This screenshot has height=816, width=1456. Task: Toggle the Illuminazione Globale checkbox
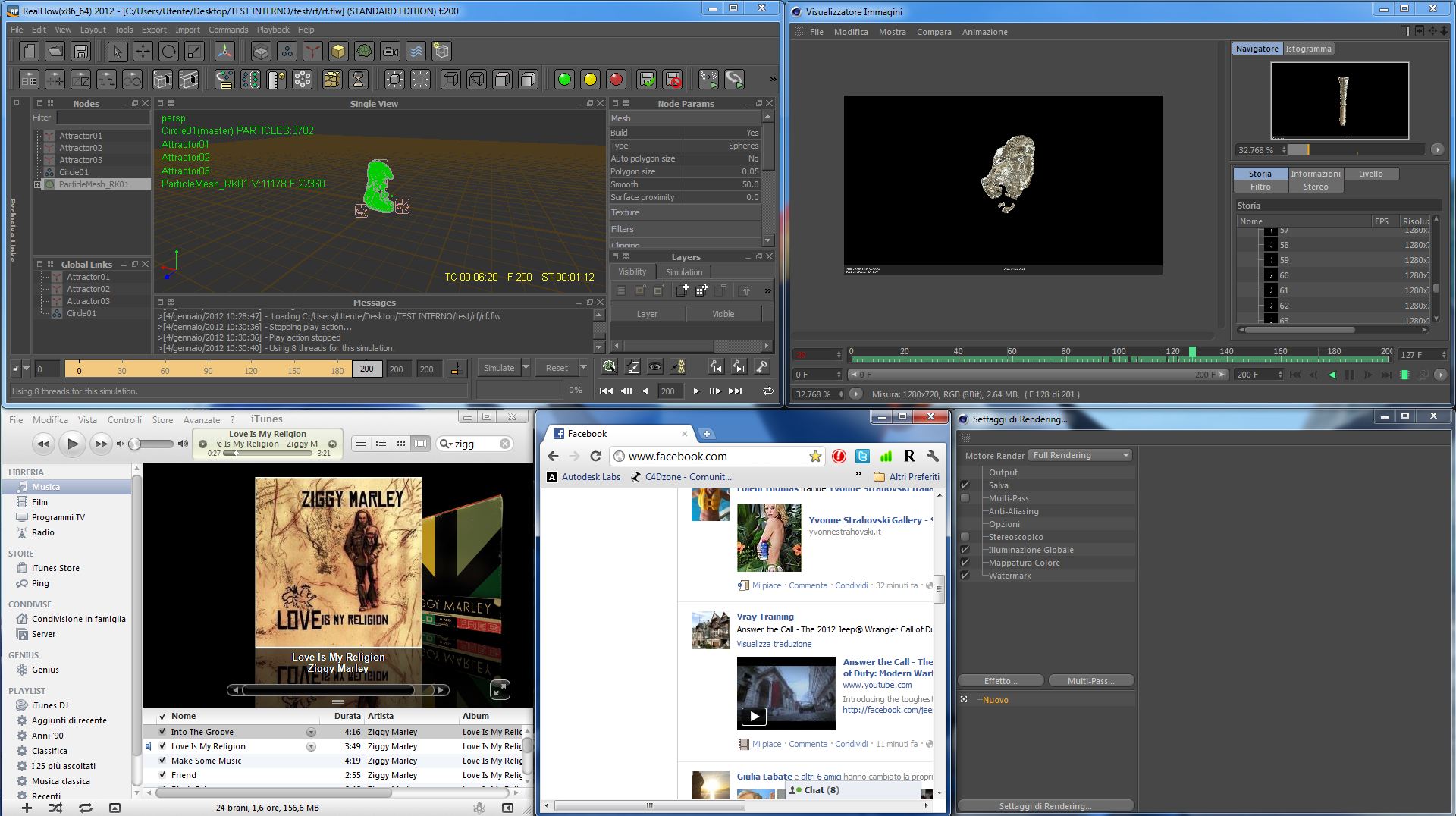[x=965, y=550]
